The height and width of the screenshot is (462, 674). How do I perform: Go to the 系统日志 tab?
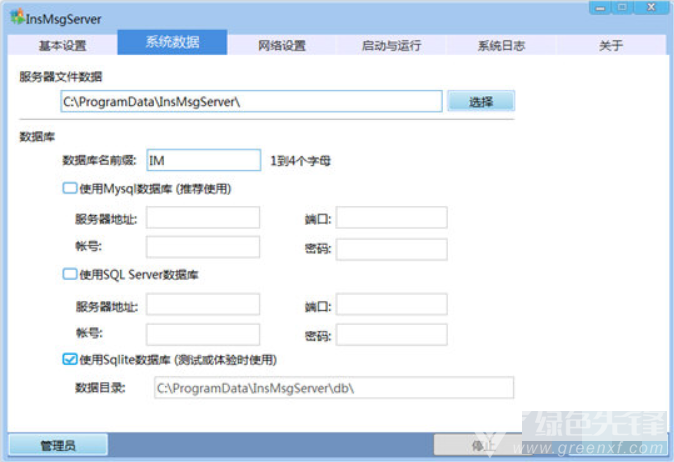pos(501,45)
